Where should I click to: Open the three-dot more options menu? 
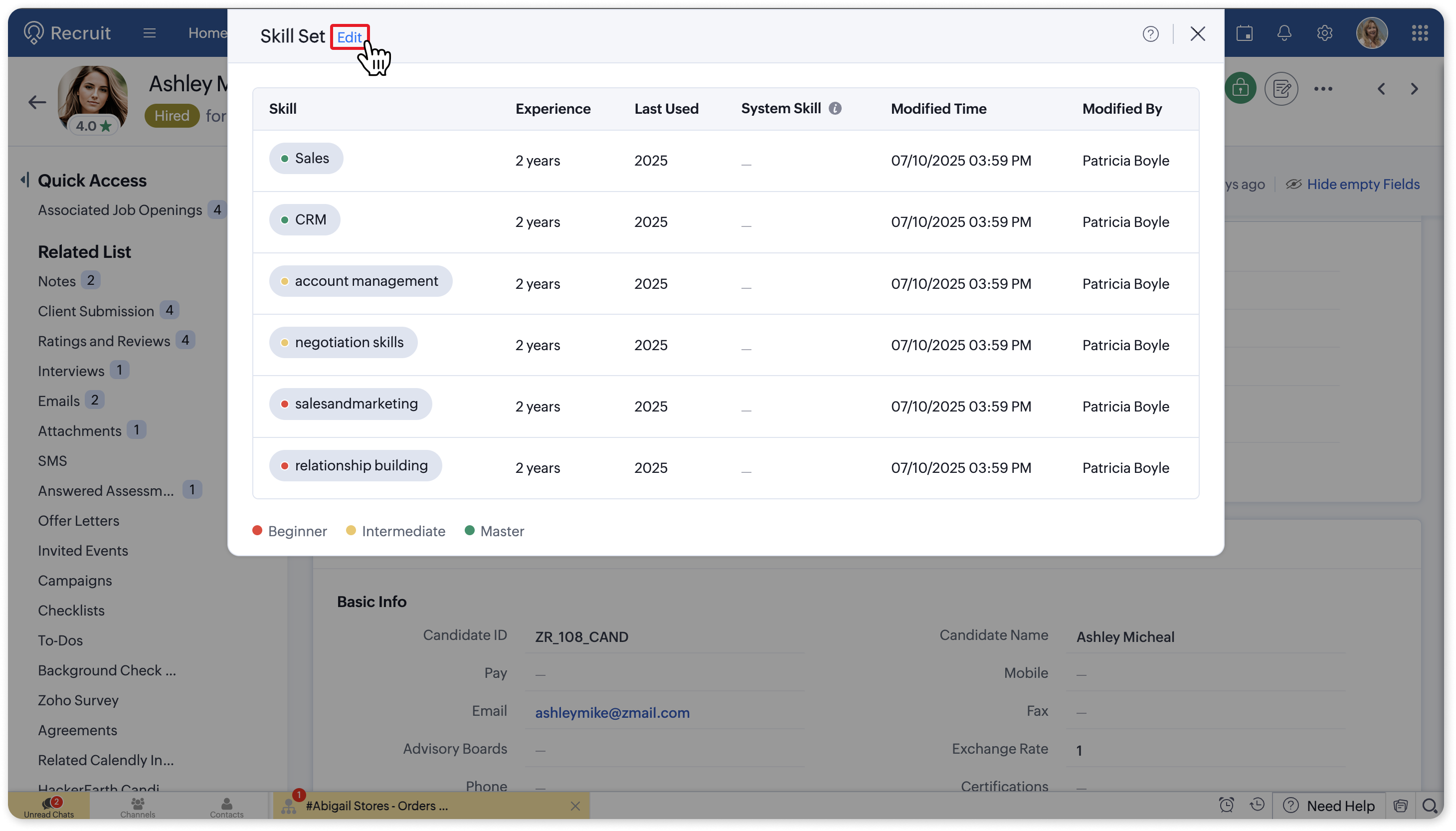pyautogui.click(x=1323, y=88)
